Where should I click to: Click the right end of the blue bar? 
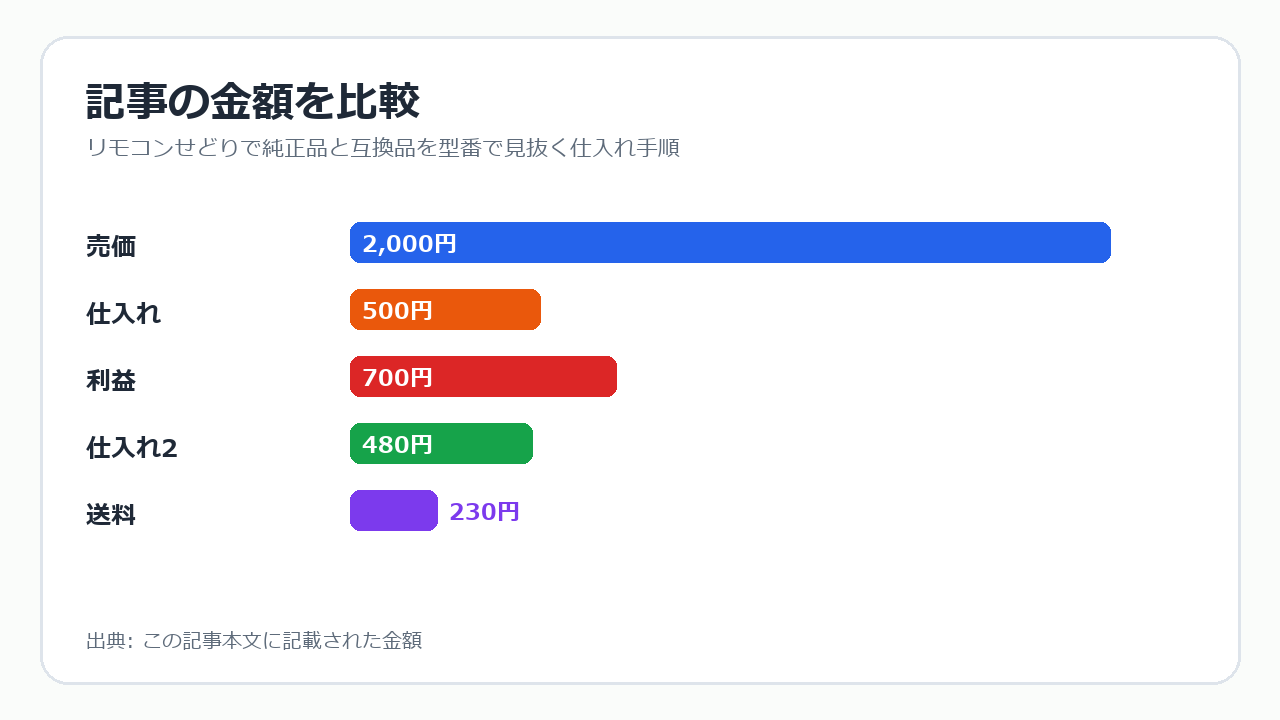pyautogui.click(x=1105, y=243)
